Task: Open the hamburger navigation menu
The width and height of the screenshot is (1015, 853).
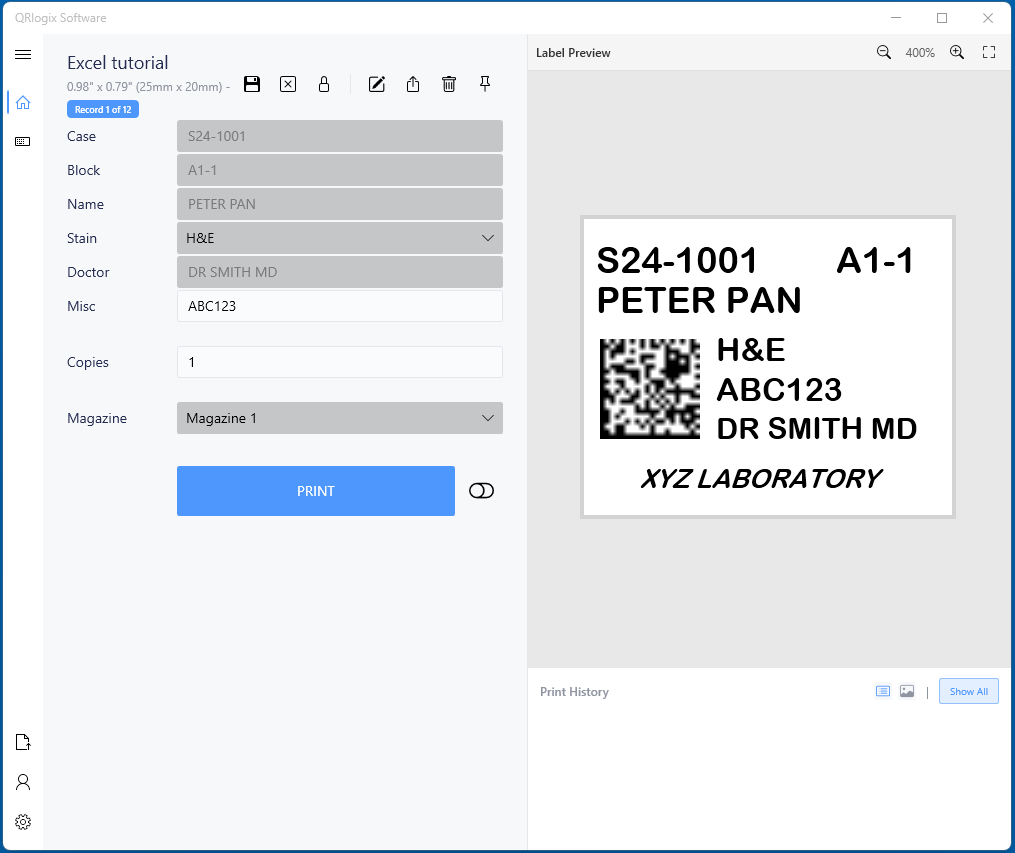Action: point(23,55)
